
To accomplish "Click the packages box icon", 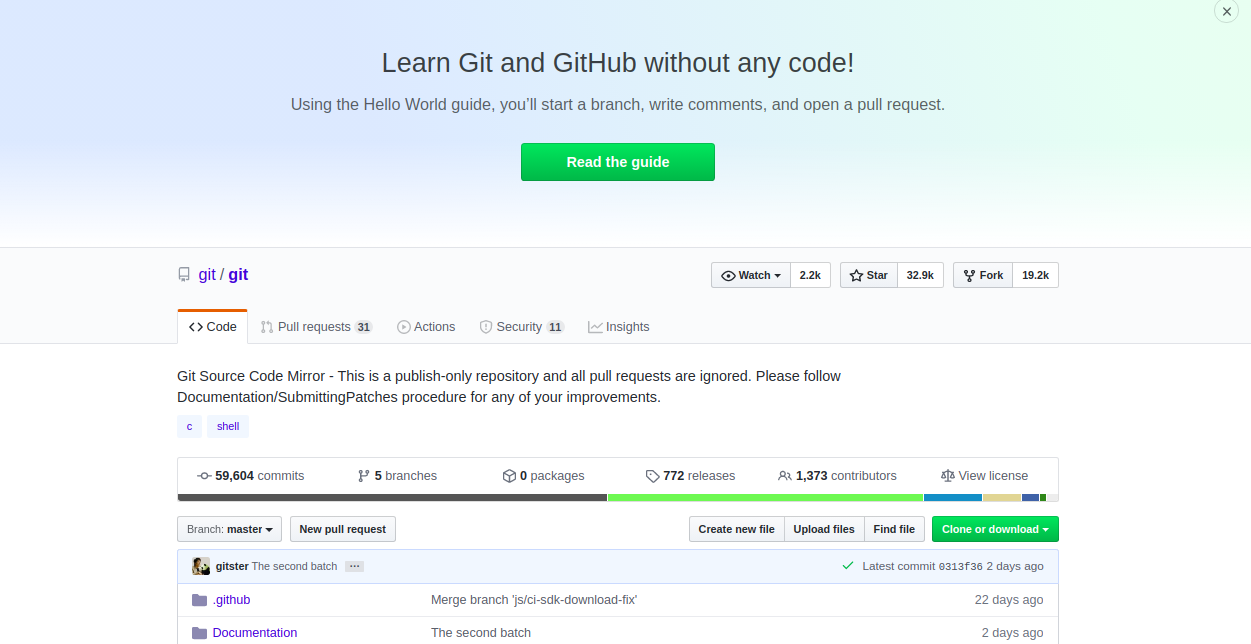I will [509, 476].
